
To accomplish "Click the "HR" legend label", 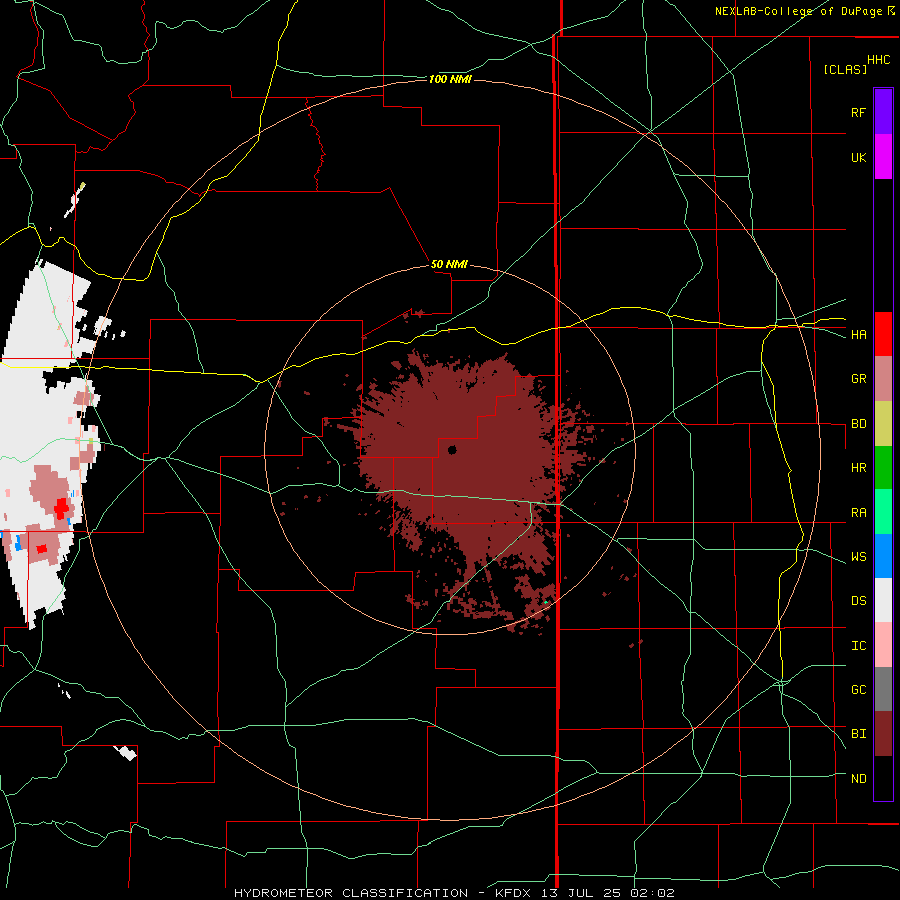I will coord(858,468).
